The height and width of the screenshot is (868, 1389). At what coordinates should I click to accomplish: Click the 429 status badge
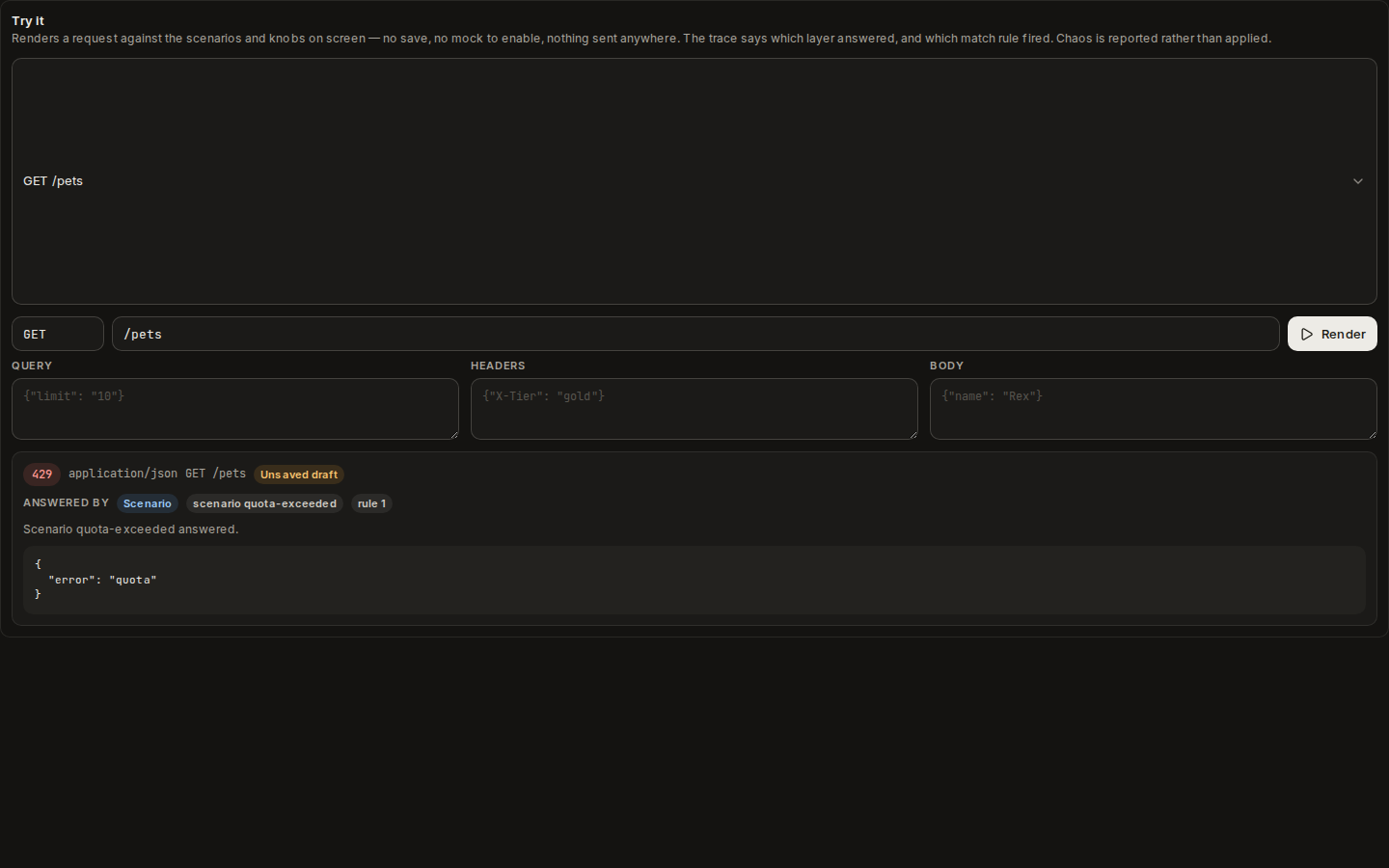pyautogui.click(x=41, y=475)
